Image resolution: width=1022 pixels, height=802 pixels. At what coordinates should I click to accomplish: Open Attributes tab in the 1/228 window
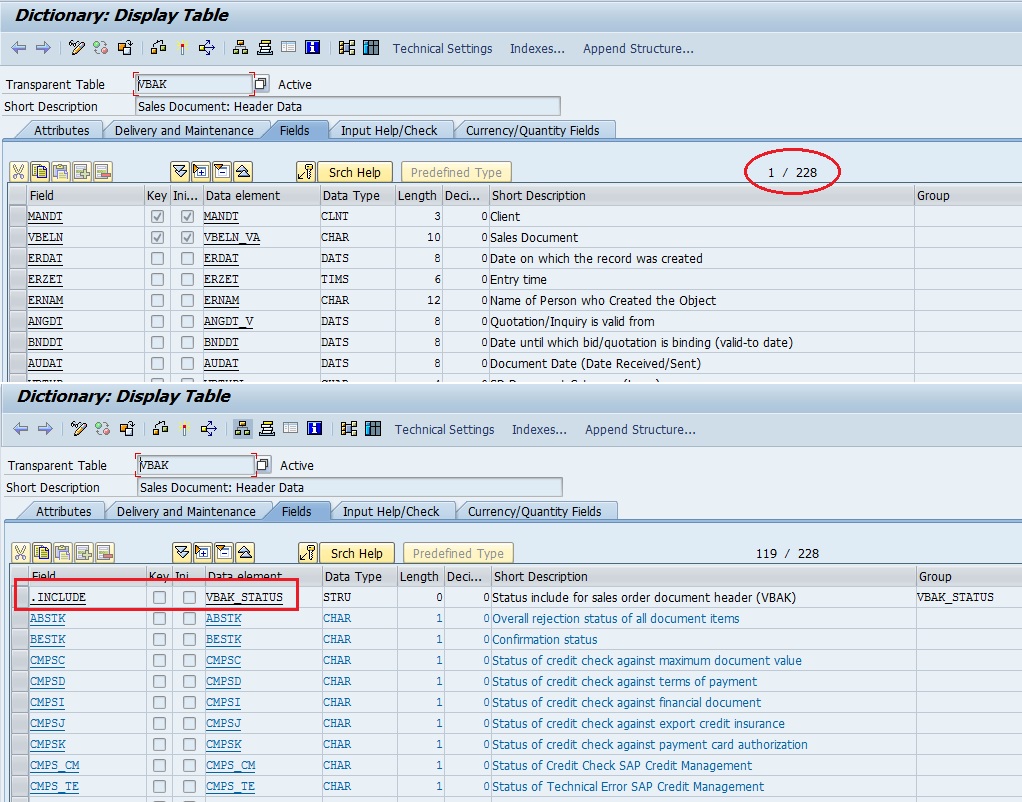coord(61,130)
